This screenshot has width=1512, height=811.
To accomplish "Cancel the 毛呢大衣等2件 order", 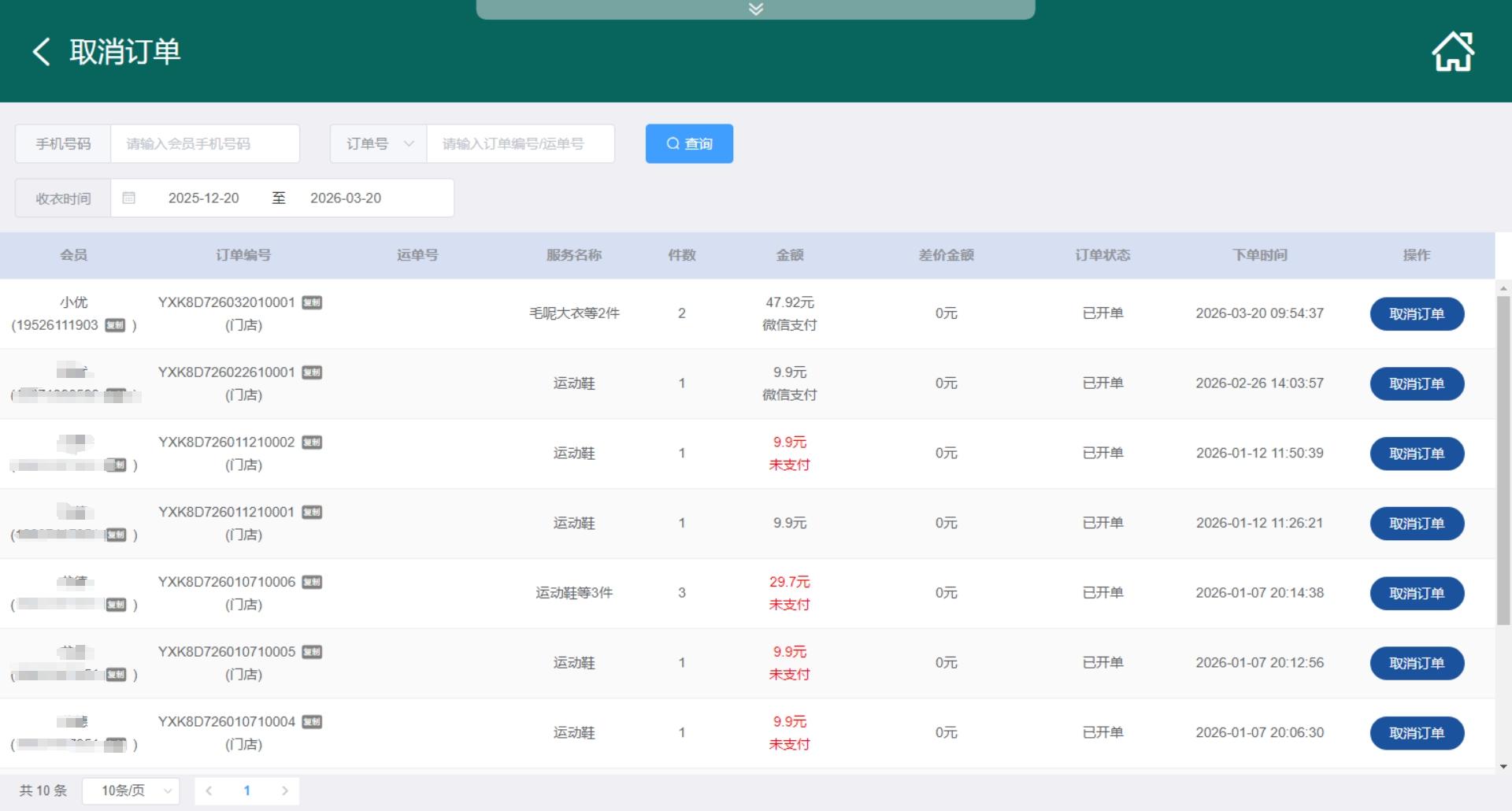I will 1416,314.
